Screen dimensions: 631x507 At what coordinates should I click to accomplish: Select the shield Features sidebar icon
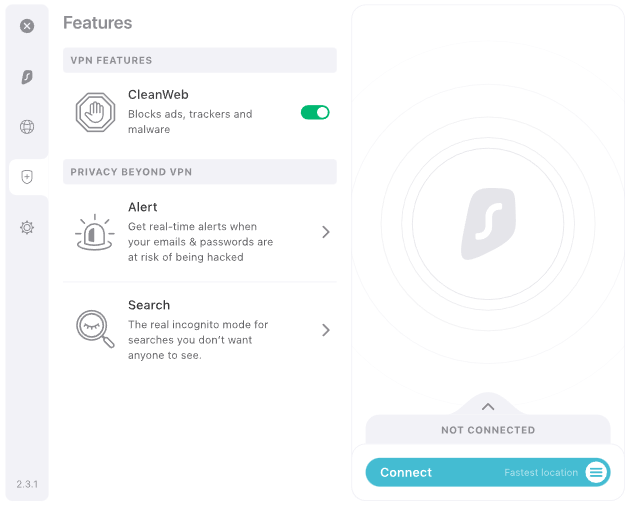[27, 177]
